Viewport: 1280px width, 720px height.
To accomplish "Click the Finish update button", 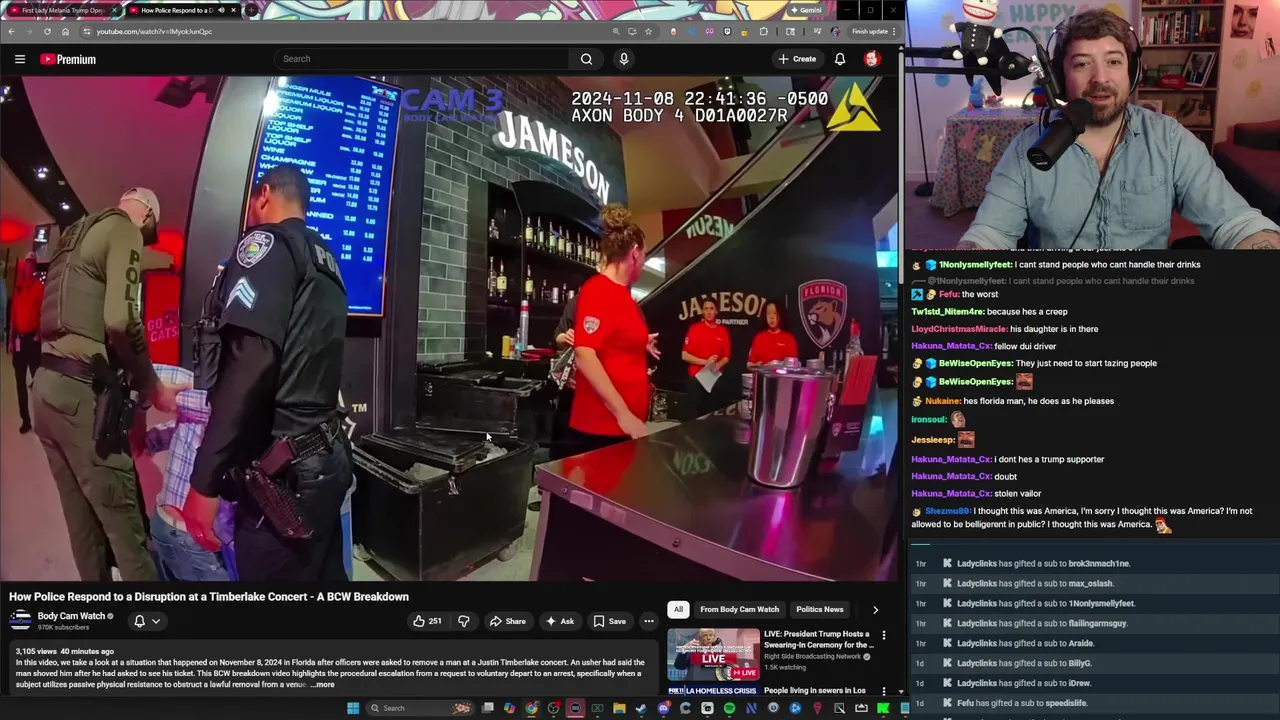I will (873, 31).
